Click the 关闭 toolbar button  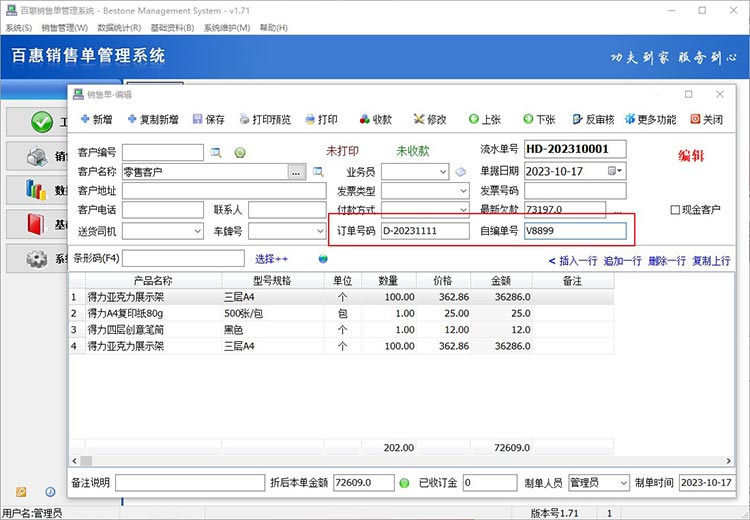click(x=706, y=119)
